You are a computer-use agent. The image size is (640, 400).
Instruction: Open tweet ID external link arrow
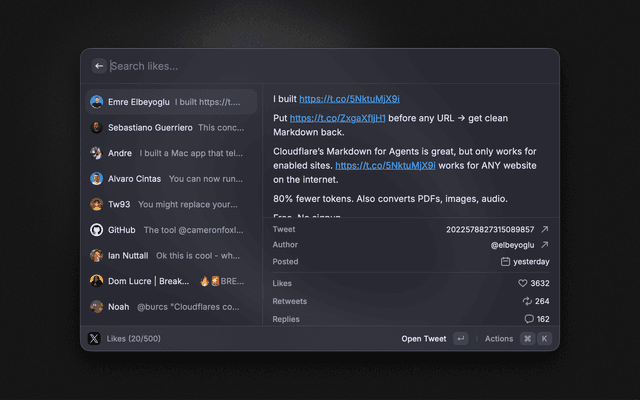(x=545, y=229)
